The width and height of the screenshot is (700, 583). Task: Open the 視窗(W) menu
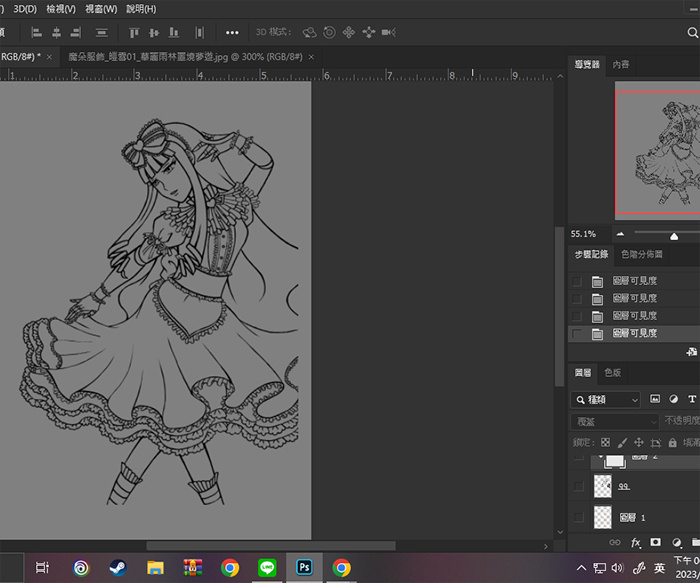101,9
